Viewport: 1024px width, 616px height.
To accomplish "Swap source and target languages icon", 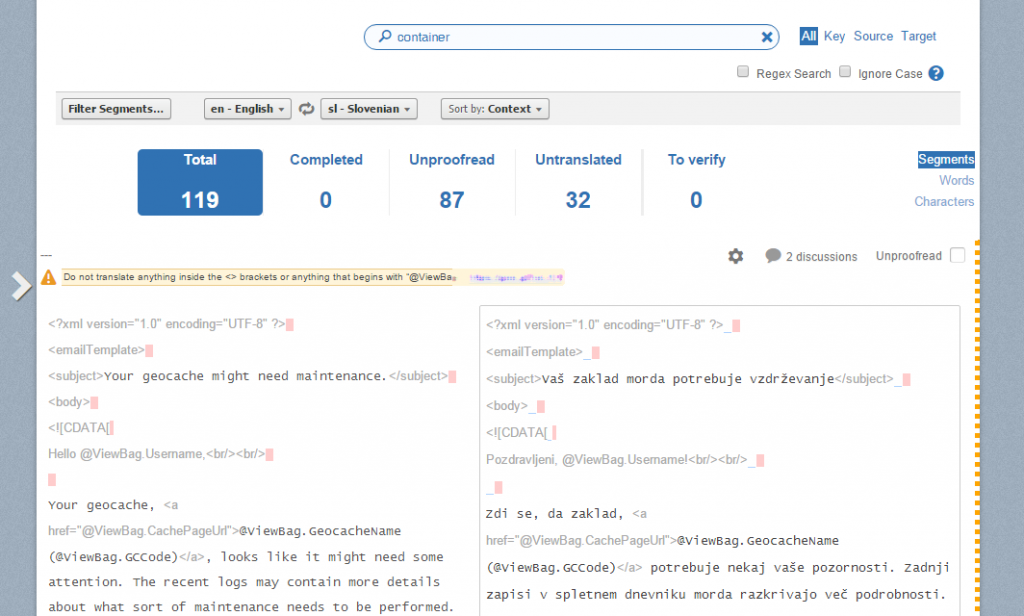I will tap(306, 109).
